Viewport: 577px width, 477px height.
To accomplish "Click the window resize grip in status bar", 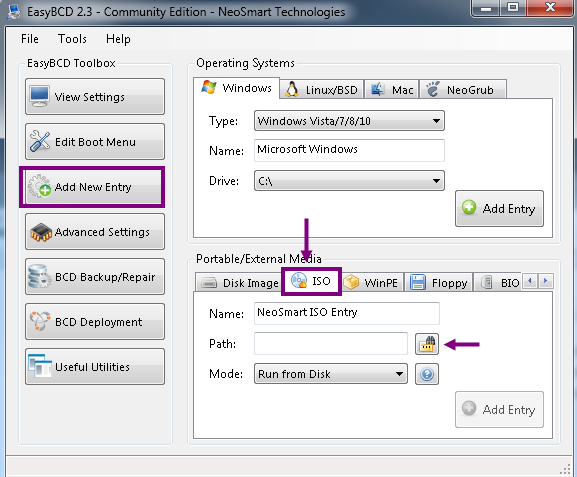I will 565,469.
